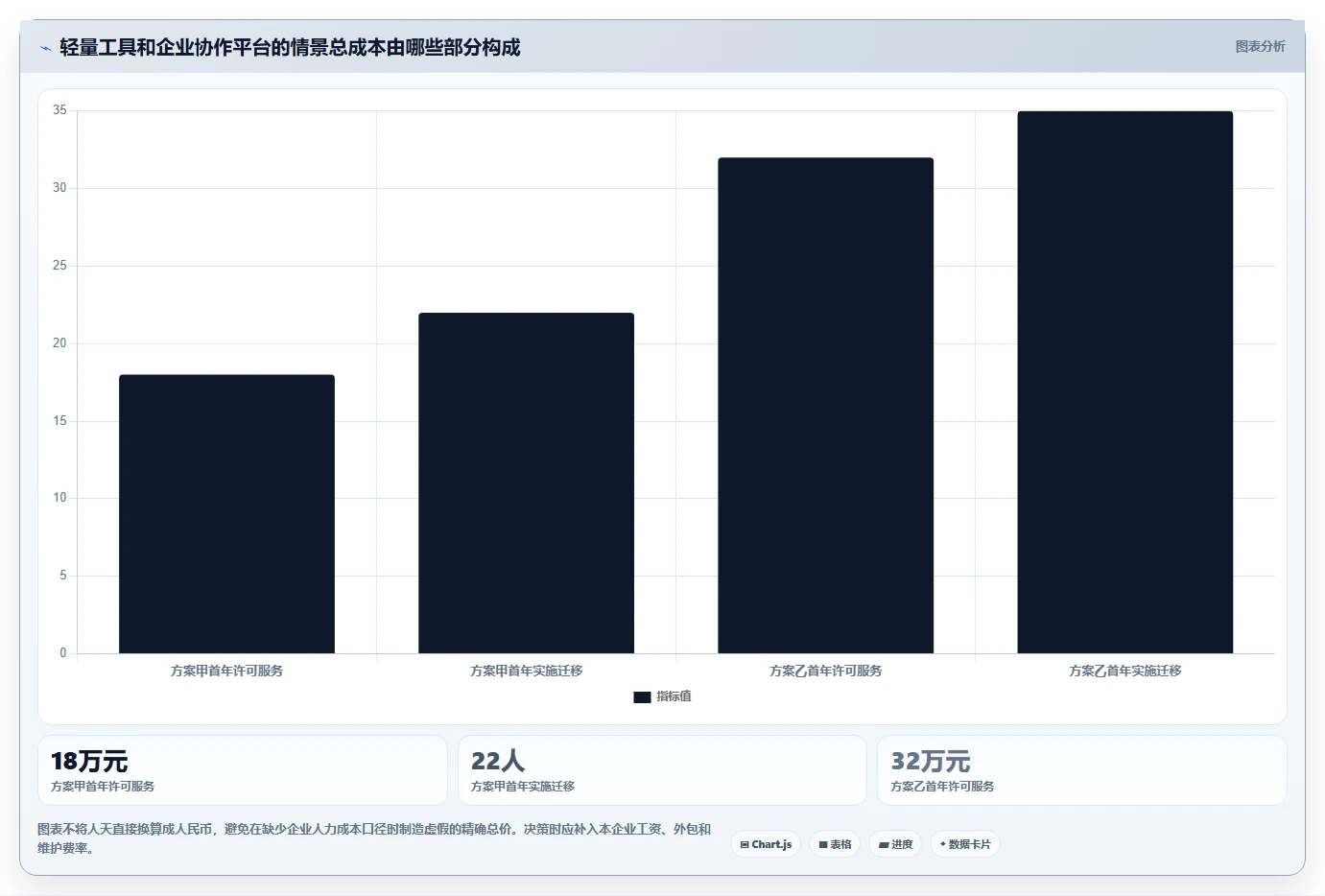Select the 方案甲首年许可服务 bar
Viewport: 1325px width, 896px height.
[x=226, y=514]
